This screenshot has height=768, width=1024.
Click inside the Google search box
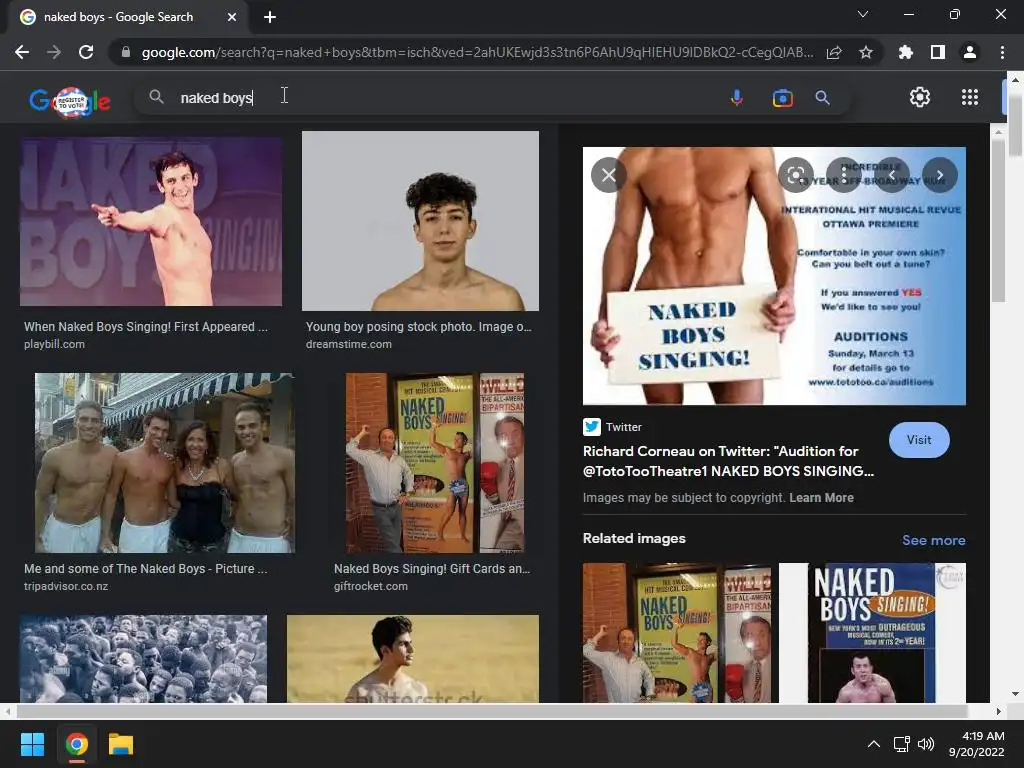tap(431, 98)
